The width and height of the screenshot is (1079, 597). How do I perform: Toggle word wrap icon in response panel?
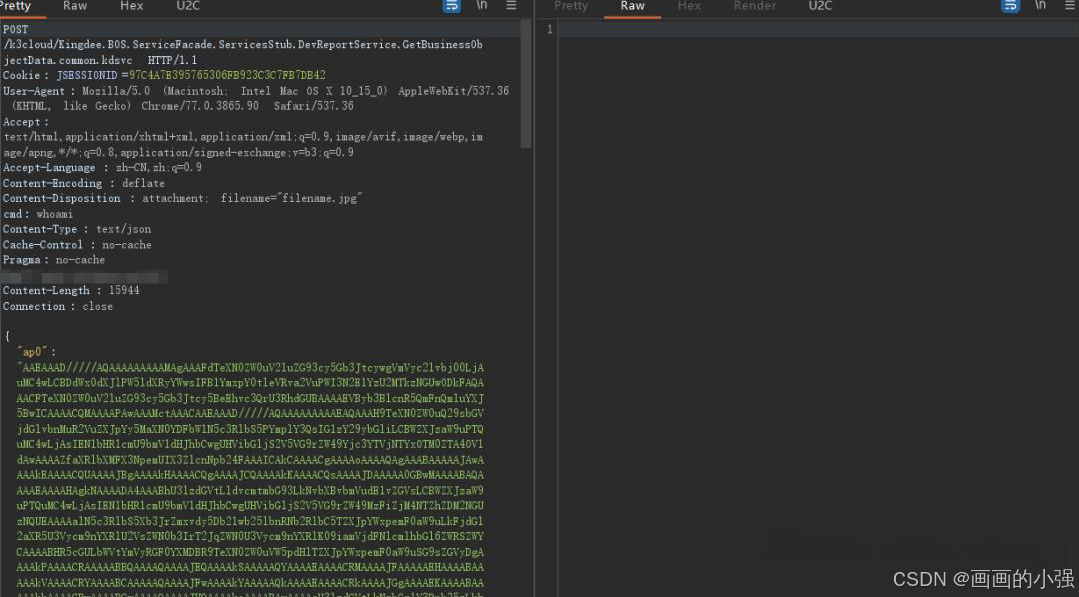pos(1010,6)
